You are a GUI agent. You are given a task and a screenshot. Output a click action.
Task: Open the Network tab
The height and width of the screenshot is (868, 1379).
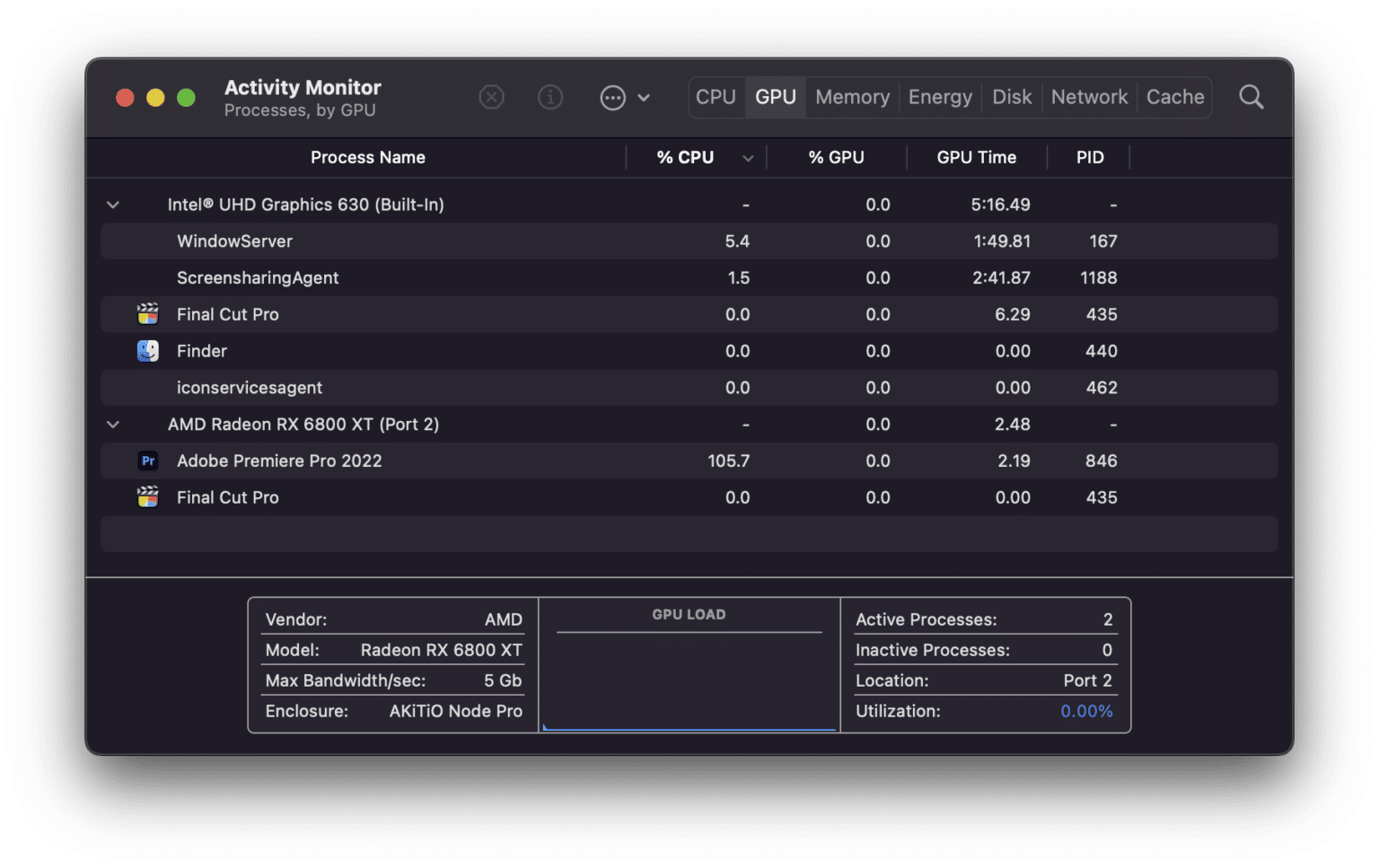pos(1088,97)
